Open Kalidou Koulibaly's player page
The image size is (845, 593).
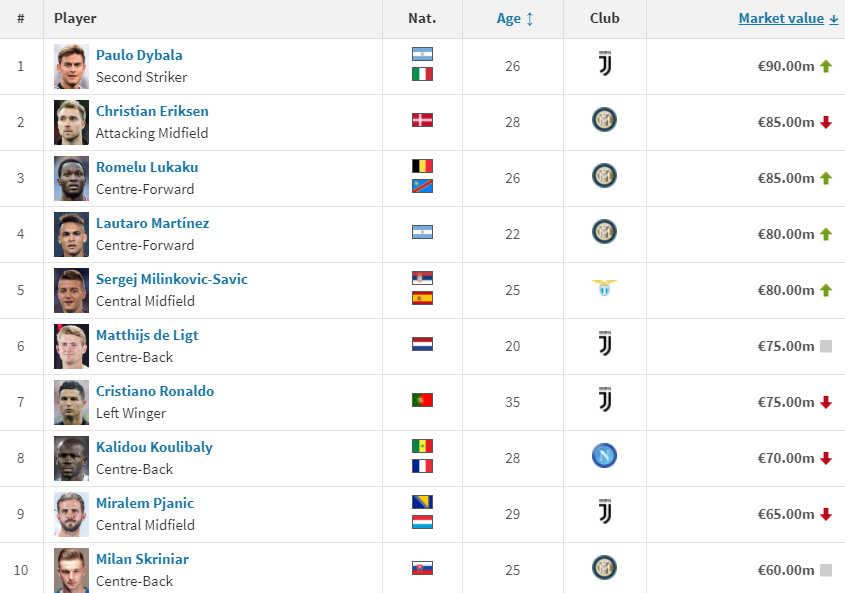pos(154,447)
